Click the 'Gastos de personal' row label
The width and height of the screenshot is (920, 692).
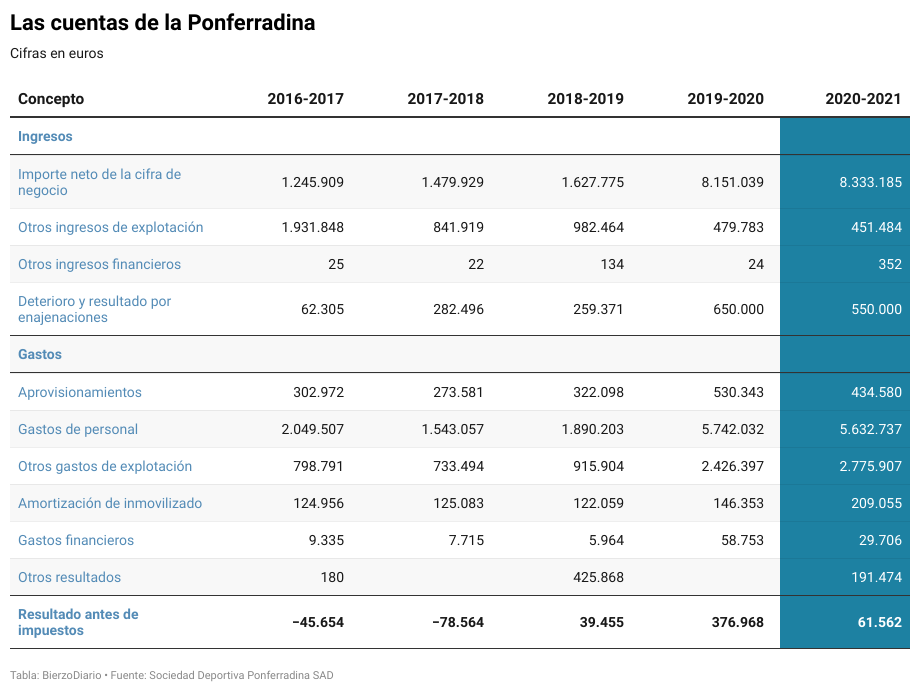click(78, 429)
